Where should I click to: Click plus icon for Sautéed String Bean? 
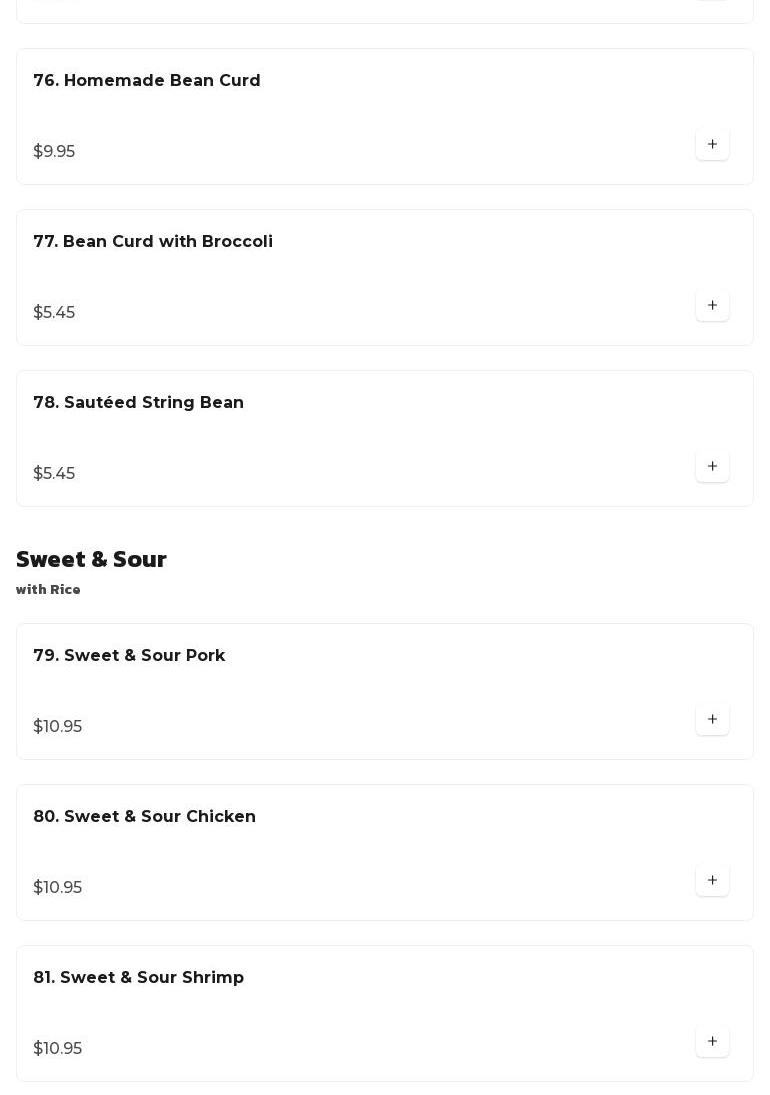(712, 466)
